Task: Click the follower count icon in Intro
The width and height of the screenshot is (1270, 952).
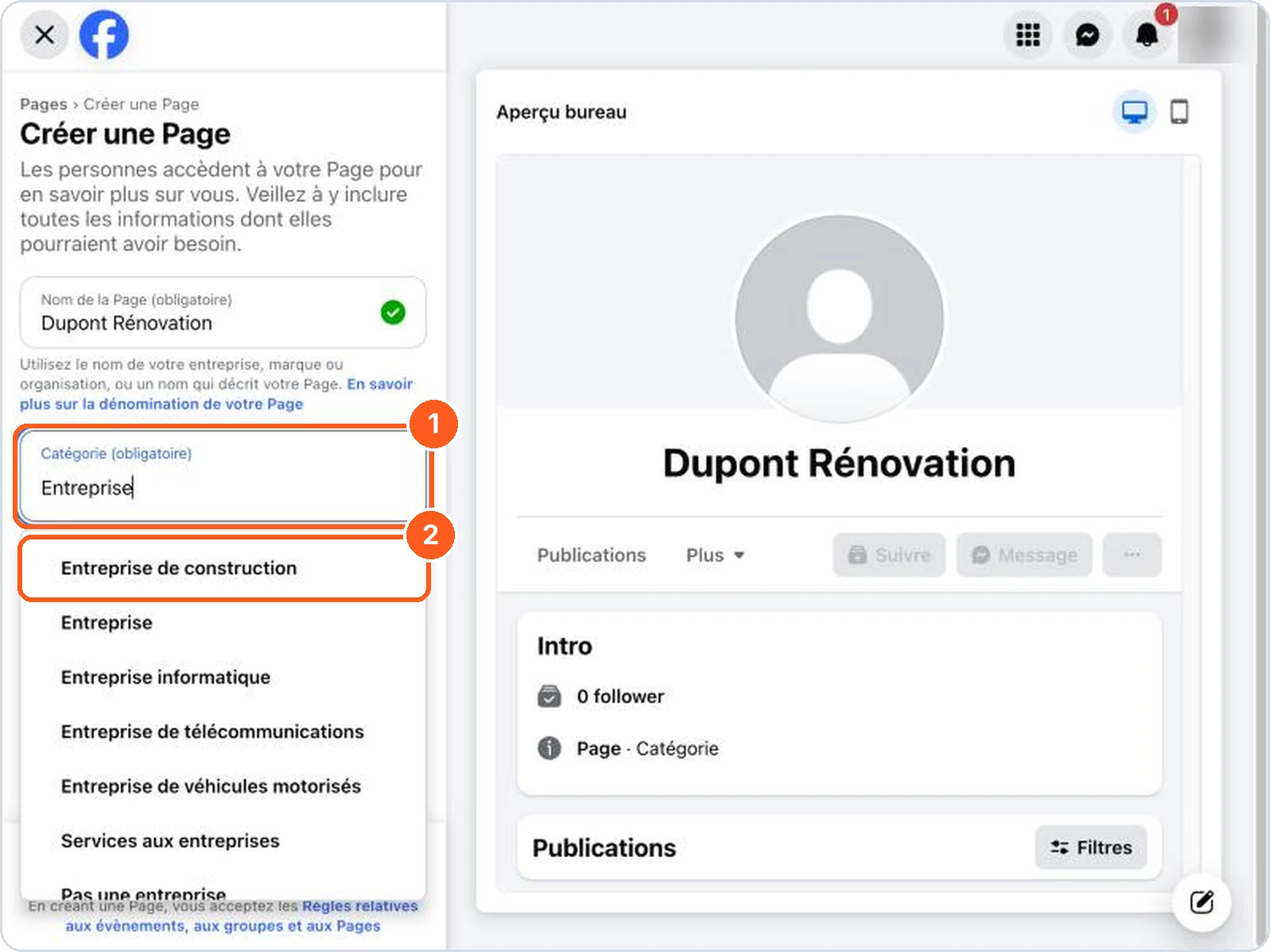Action: 549,696
